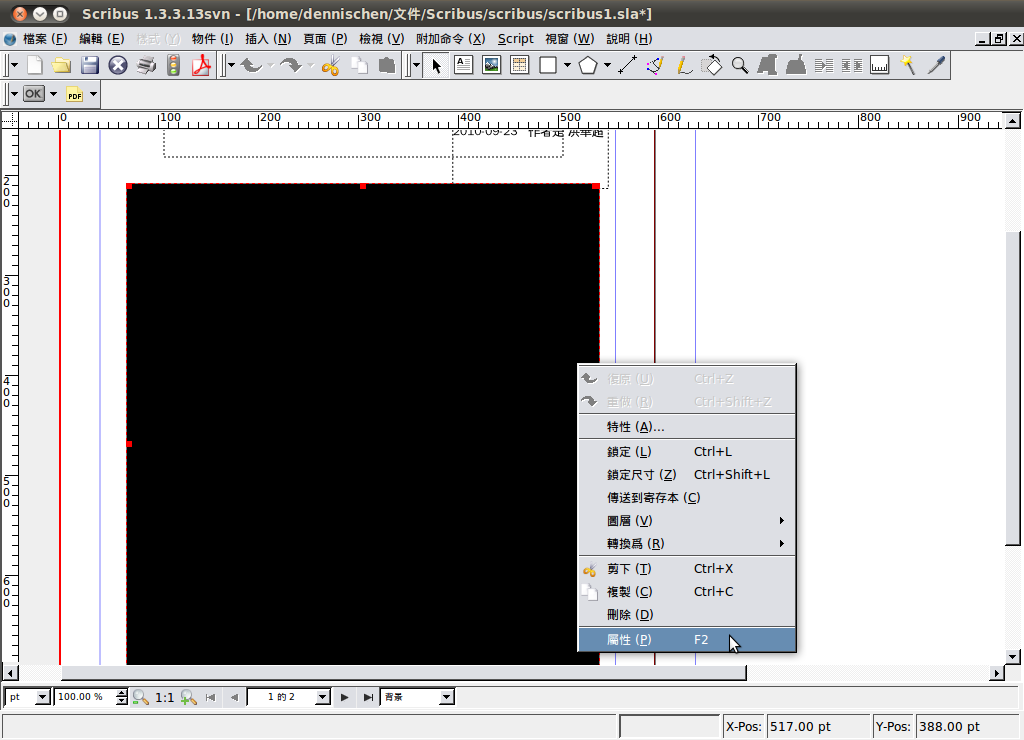Viewport: 1024px width, 740px height.
Task: Open the 頁面 (P) menu
Action: click(325, 39)
